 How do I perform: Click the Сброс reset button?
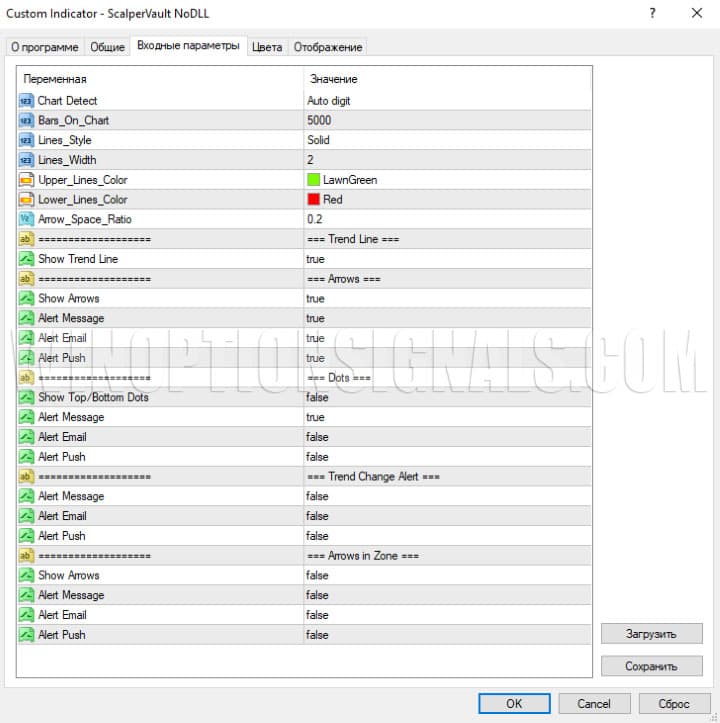(672, 703)
